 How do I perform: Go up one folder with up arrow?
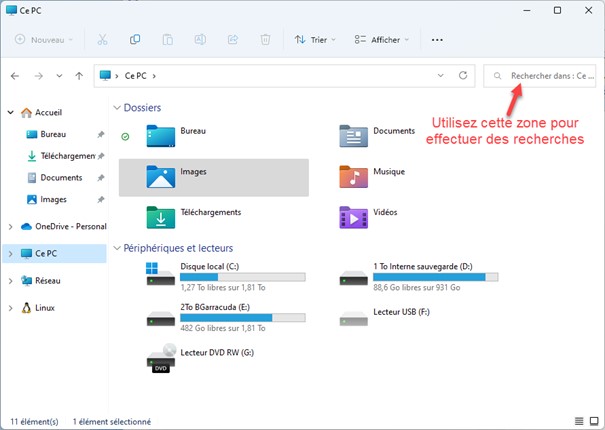pyautogui.click(x=79, y=75)
